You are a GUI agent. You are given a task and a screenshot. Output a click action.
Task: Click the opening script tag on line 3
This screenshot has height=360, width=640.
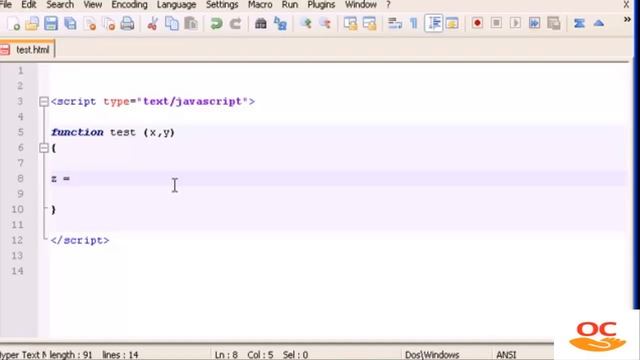tap(153, 102)
